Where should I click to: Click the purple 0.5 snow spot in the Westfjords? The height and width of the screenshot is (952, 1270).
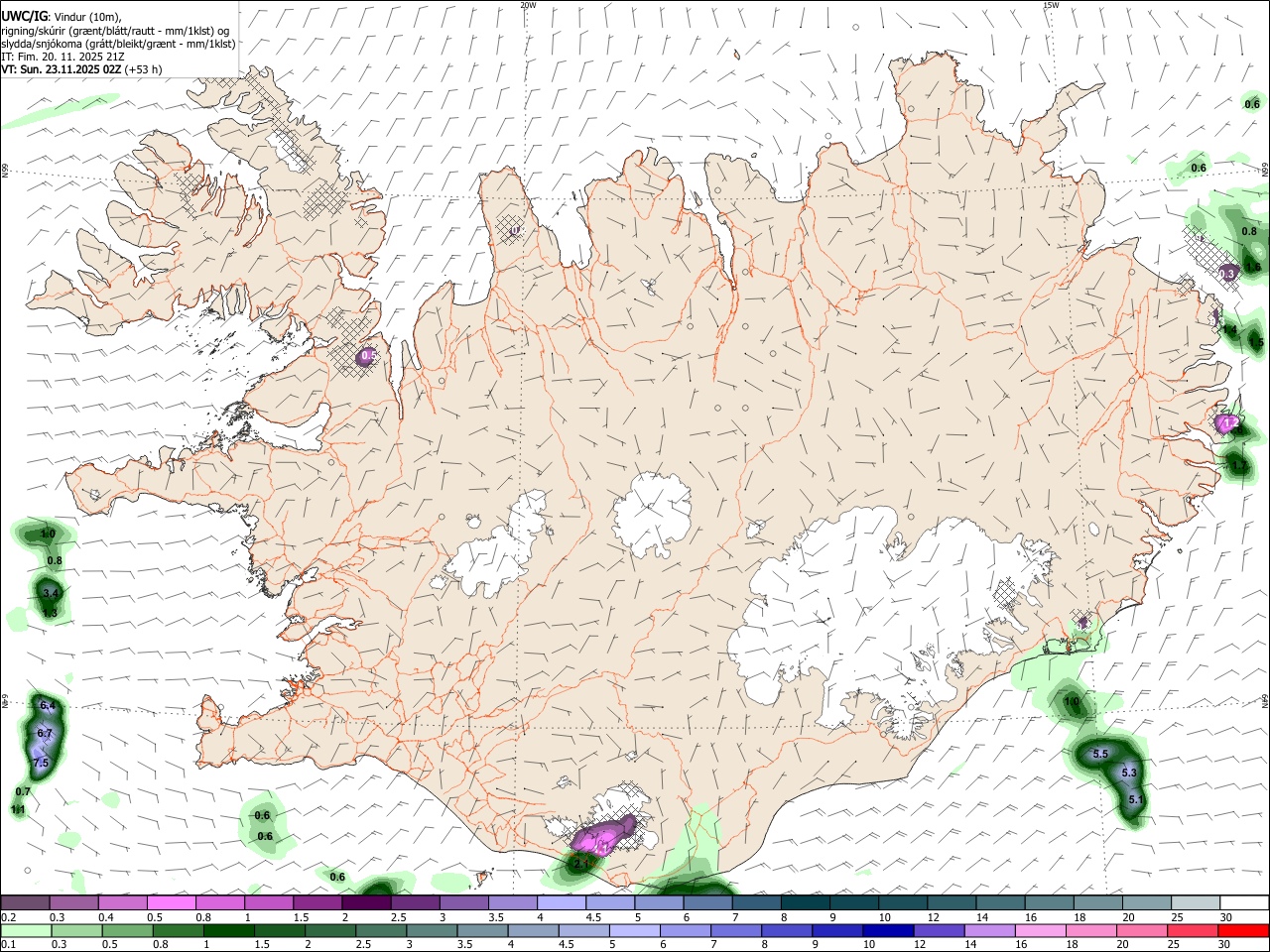[368, 355]
